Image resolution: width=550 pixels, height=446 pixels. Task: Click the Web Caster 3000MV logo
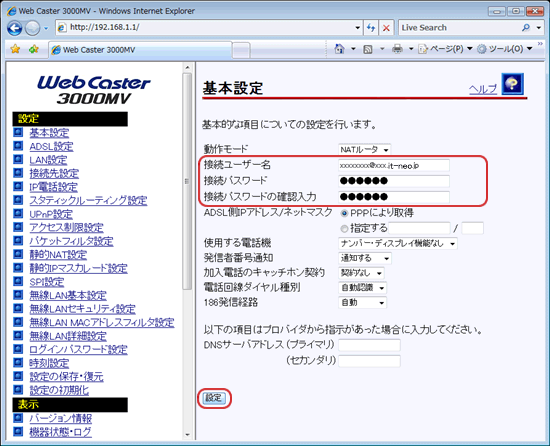click(x=94, y=90)
